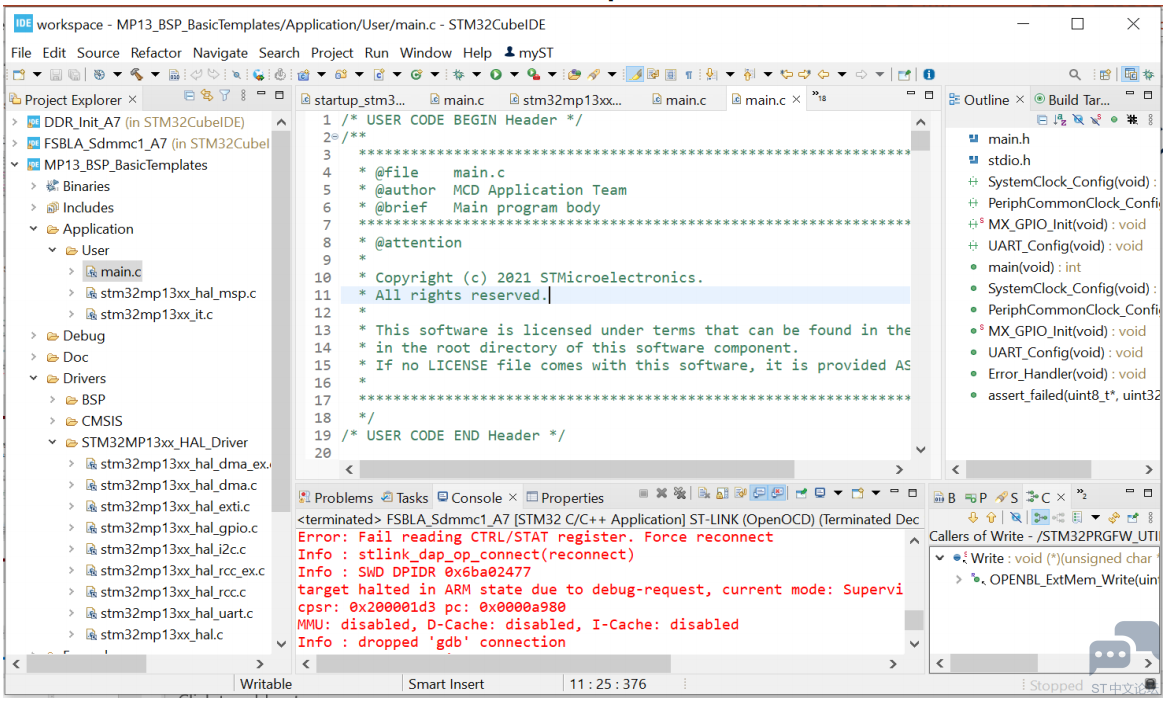Toggle Show Callers in Call Hierarchy

(1040, 517)
